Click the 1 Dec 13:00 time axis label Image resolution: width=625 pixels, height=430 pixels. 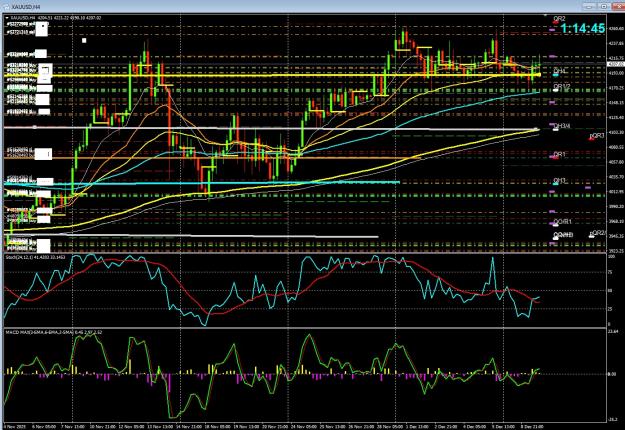click(417, 427)
